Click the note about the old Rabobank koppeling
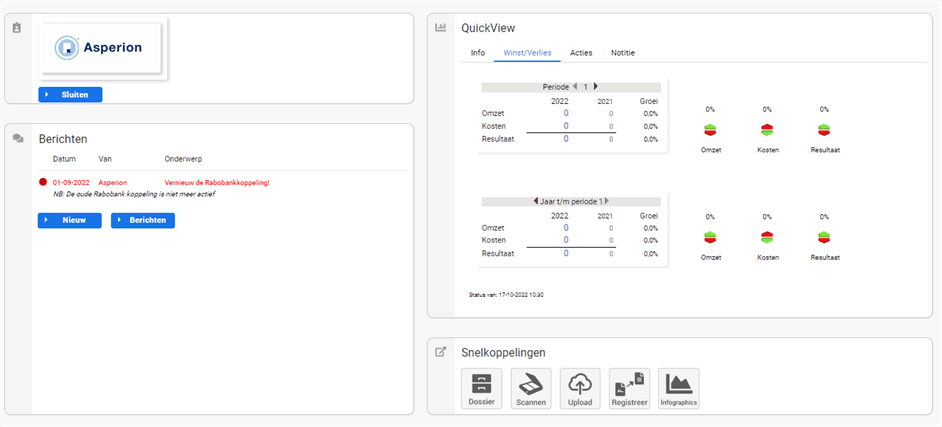 tap(134, 195)
